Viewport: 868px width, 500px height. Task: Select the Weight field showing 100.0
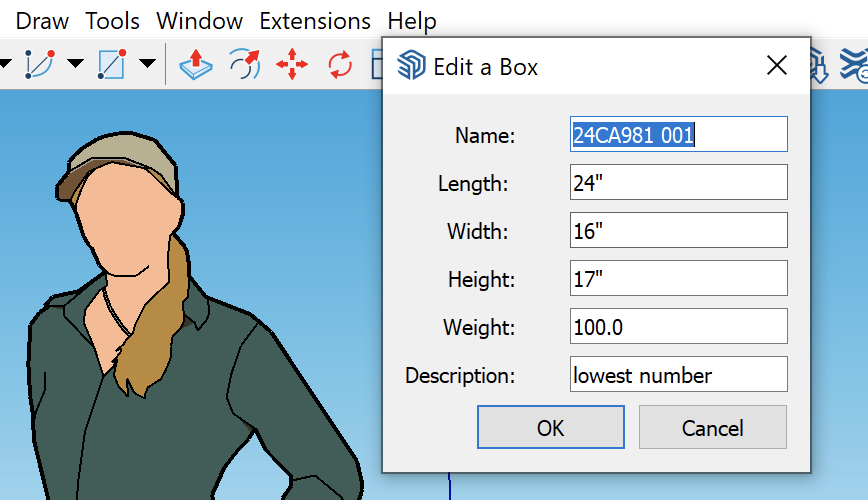pos(678,327)
